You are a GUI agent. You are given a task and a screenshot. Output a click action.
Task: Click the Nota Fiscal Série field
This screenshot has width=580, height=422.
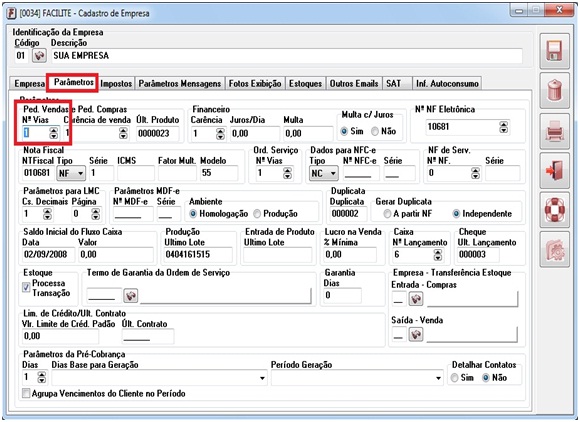click(101, 173)
